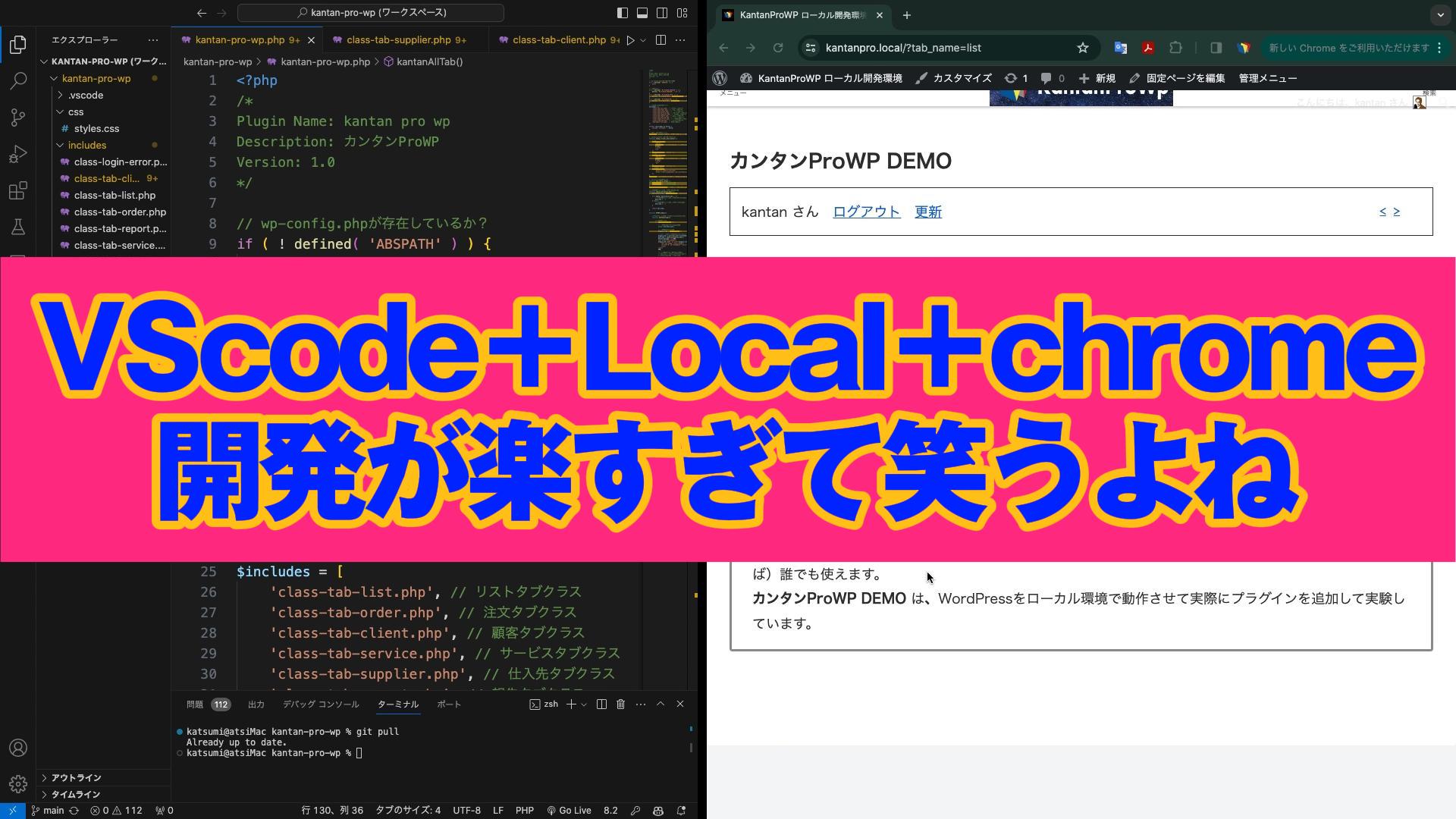Image resolution: width=1456 pixels, height=819 pixels.
Task: Open the 出力 panel tab
Action: pyautogui.click(x=256, y=704)
